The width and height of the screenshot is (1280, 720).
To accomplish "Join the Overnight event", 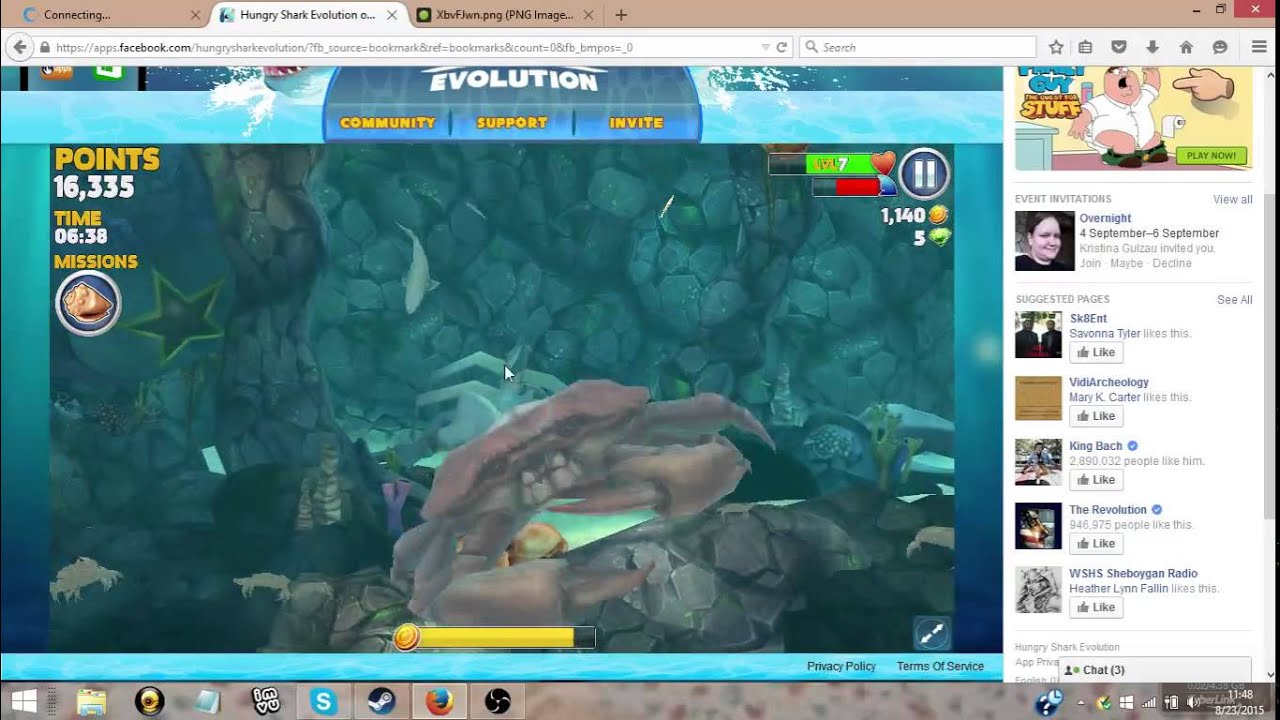I will pos(1090,263).
